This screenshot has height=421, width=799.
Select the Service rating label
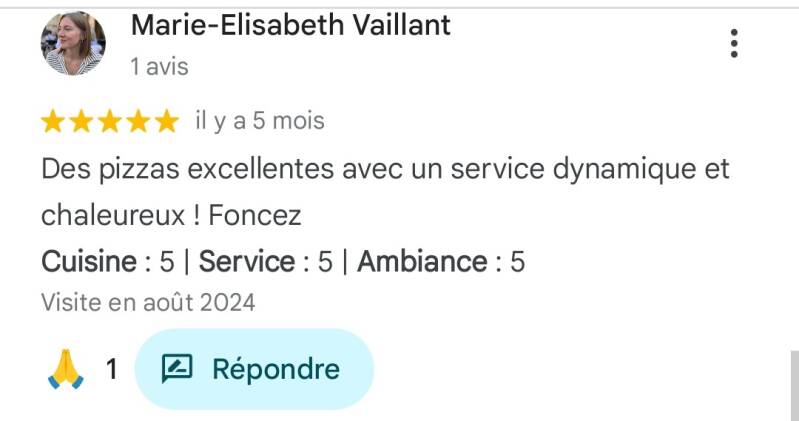click(246, 262)
